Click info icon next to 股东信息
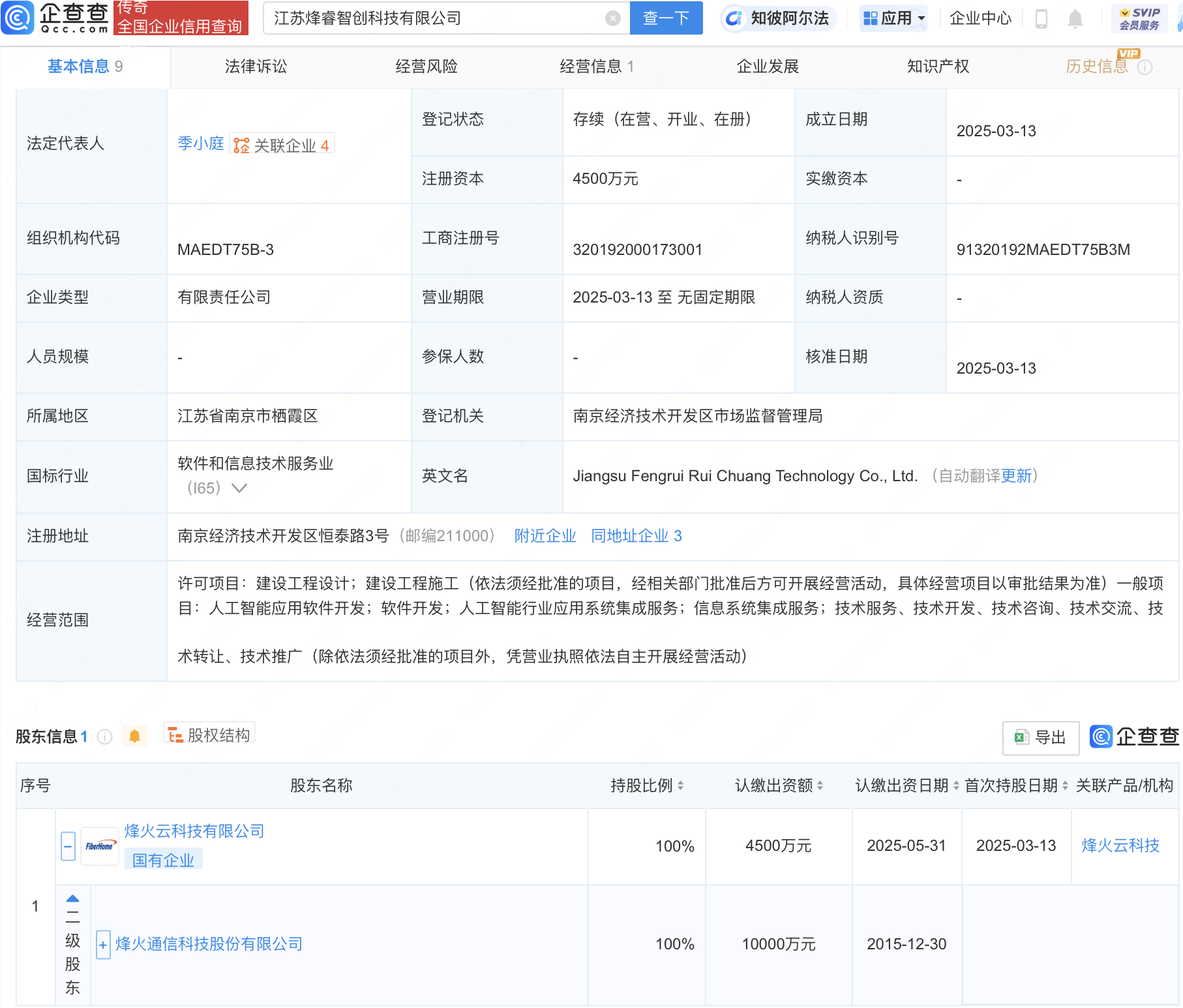The height and width of the screenshot is (1008, 1183). pos(105,737)
